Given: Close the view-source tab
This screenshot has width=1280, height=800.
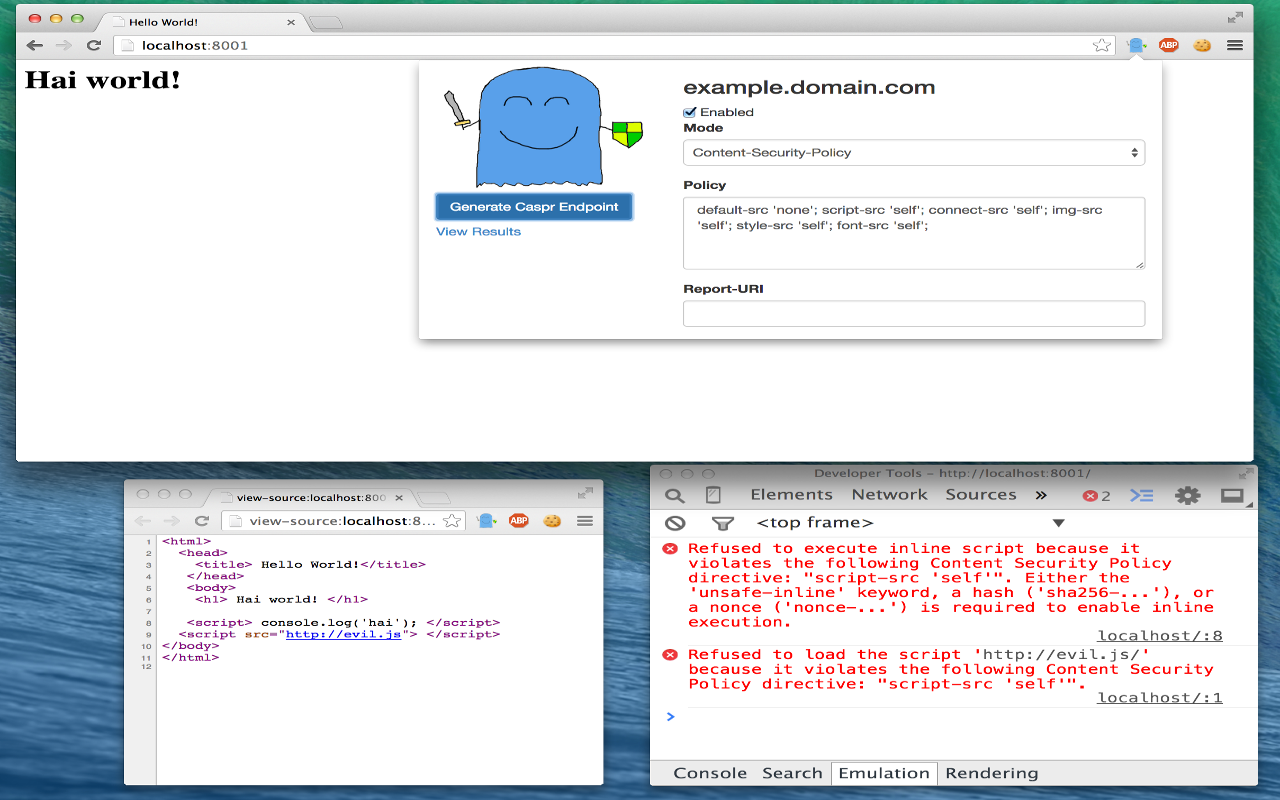Looking at the screenshot, I should pyautogui.click(x=400, y=497).
